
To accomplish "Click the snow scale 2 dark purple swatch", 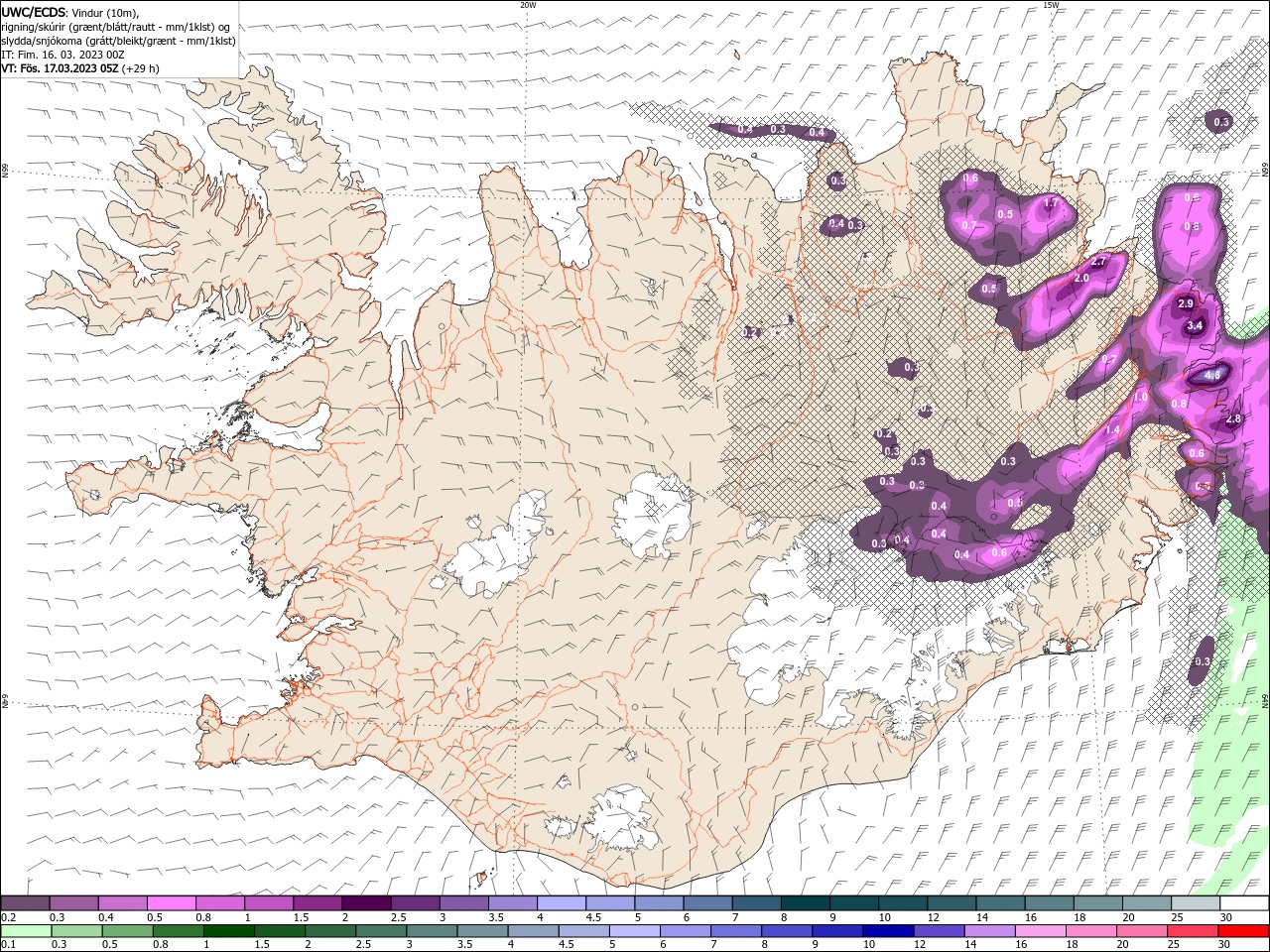I will pyautogui.click(x=365, y=903).
